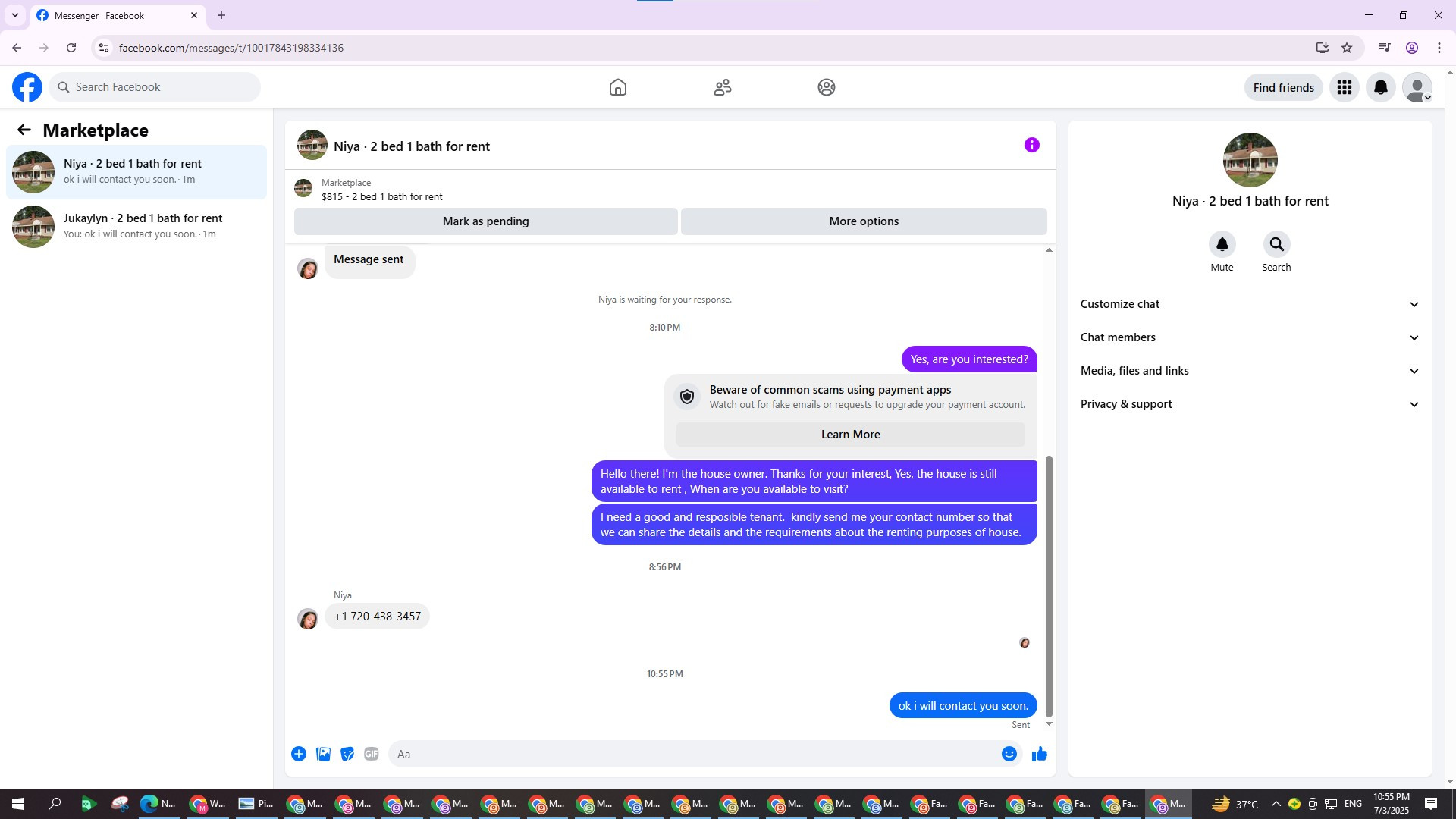1456x819 pixels.
Task: Expand Customize chat section
Action: [x=1250, y=304]
